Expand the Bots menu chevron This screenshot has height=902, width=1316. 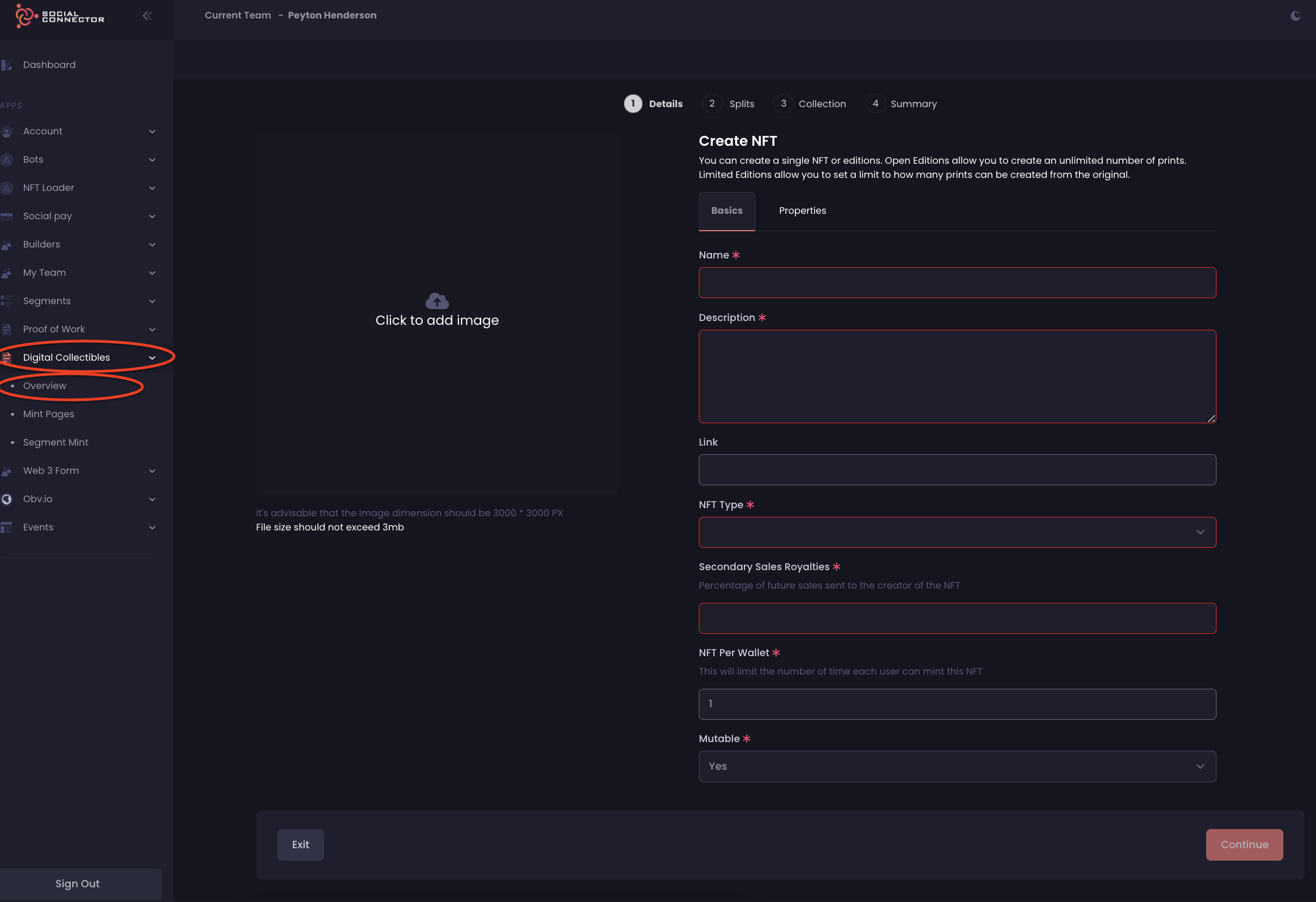coord(152,160)
